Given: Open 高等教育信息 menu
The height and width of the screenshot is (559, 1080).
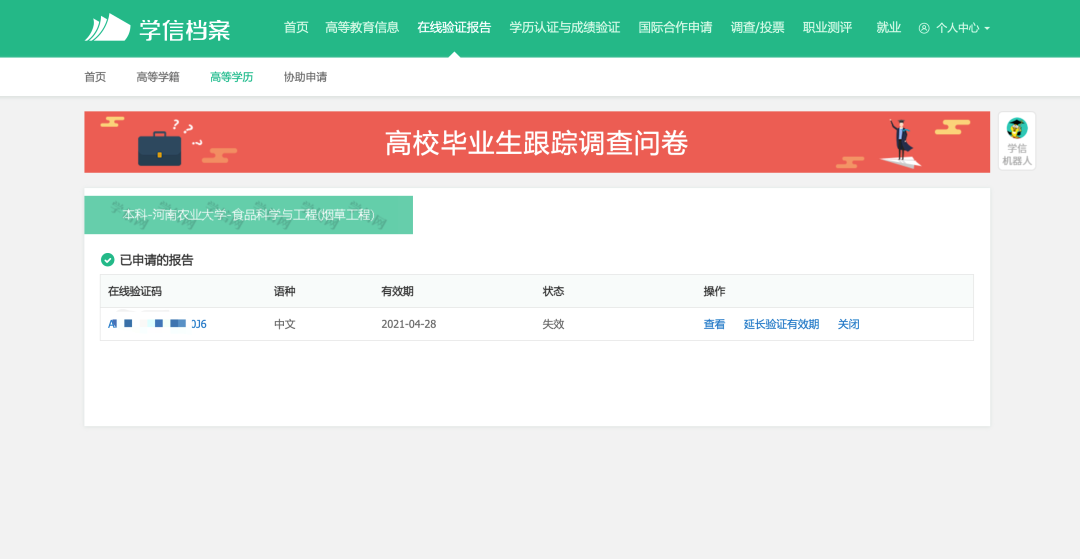Looking at the screenshot, I should tap(362, 28).
